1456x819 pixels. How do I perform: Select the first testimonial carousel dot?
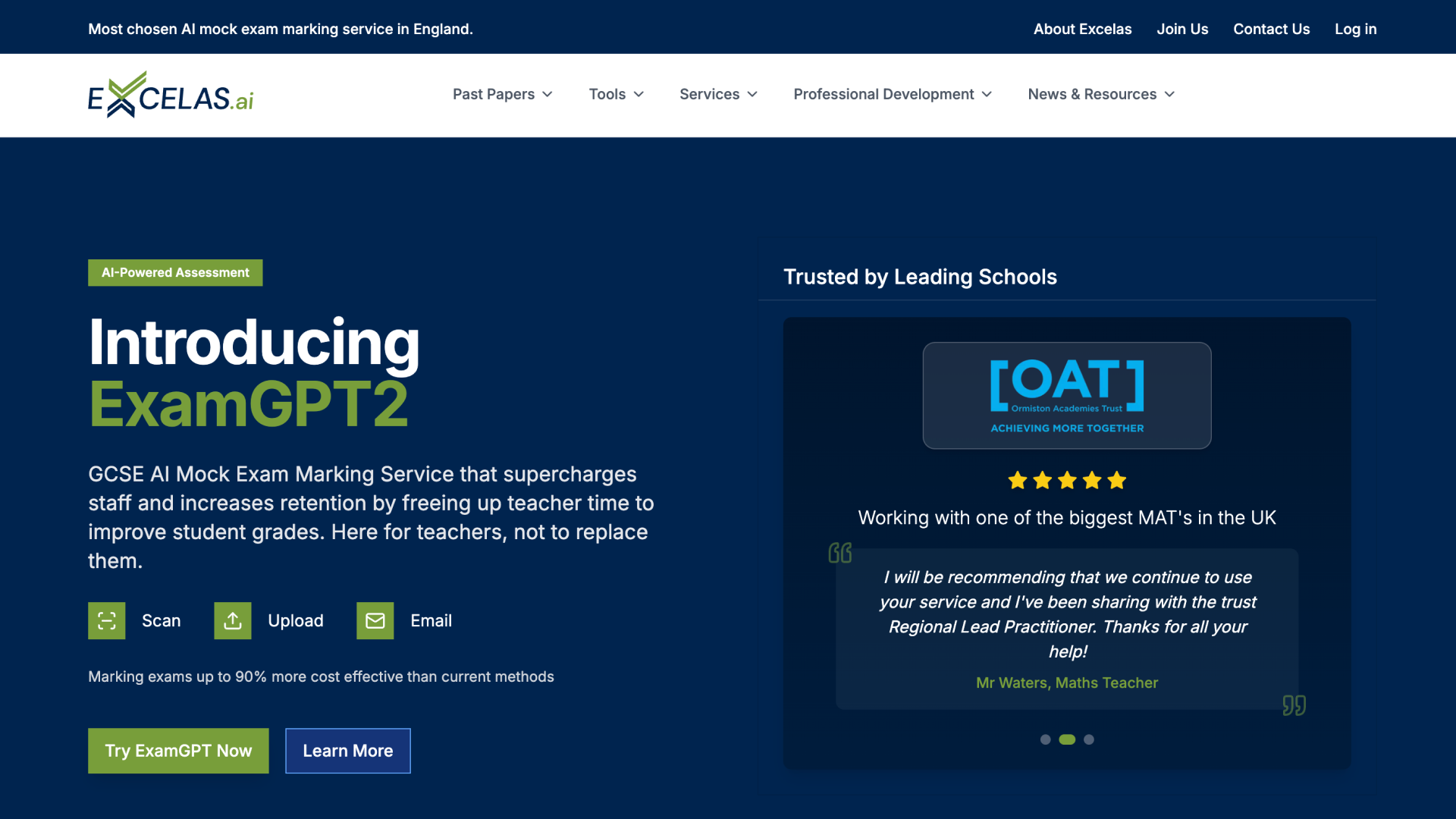1046,739
